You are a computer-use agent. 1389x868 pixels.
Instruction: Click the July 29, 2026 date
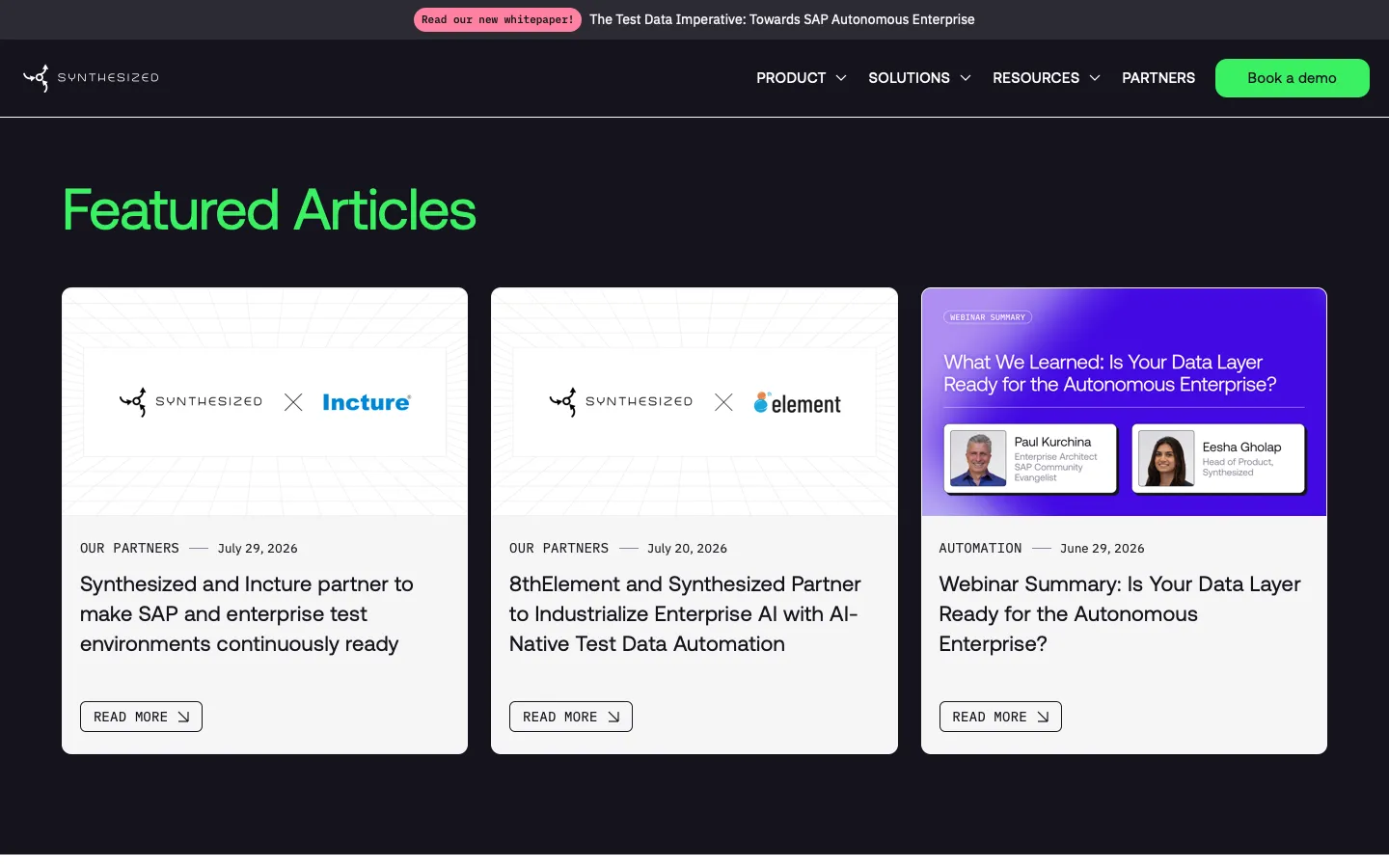(x=258, y=548)
